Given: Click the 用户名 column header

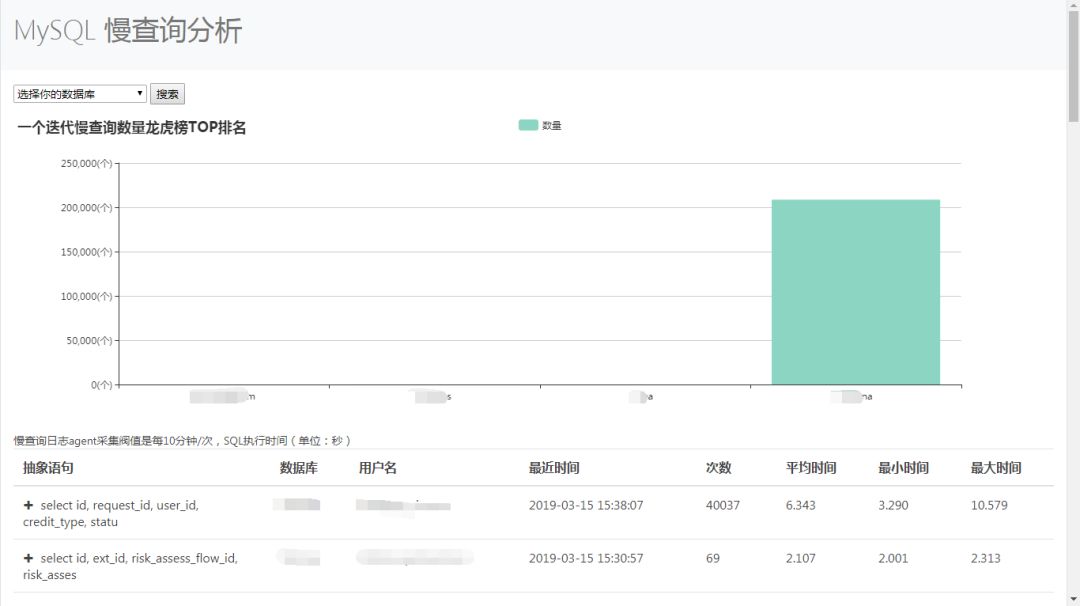Looking at the screenshot, I should (377, 468).
